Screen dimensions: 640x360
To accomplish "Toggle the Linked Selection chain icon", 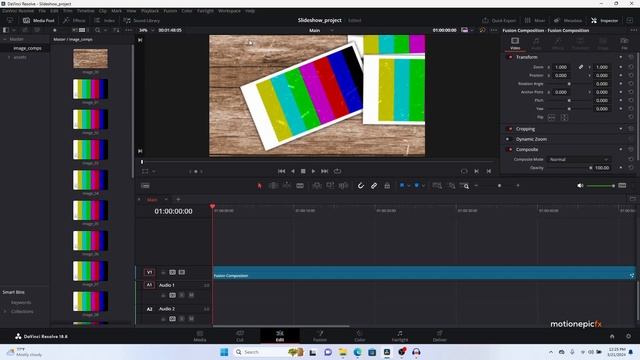I will pos(374,186).
